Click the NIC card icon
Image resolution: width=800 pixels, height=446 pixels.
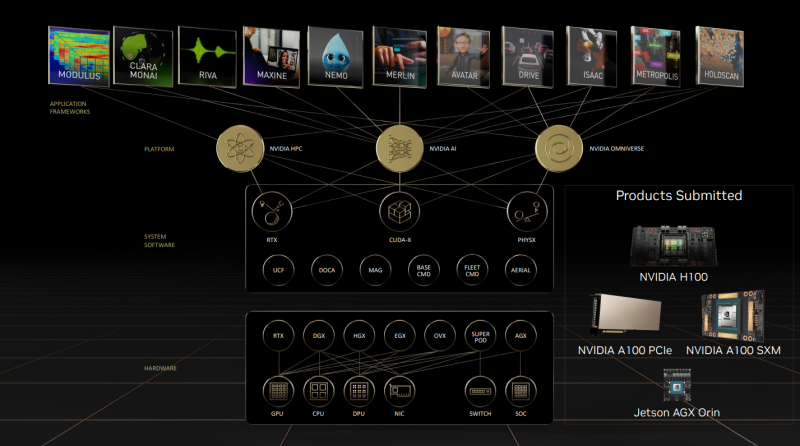tap(399, 391)
